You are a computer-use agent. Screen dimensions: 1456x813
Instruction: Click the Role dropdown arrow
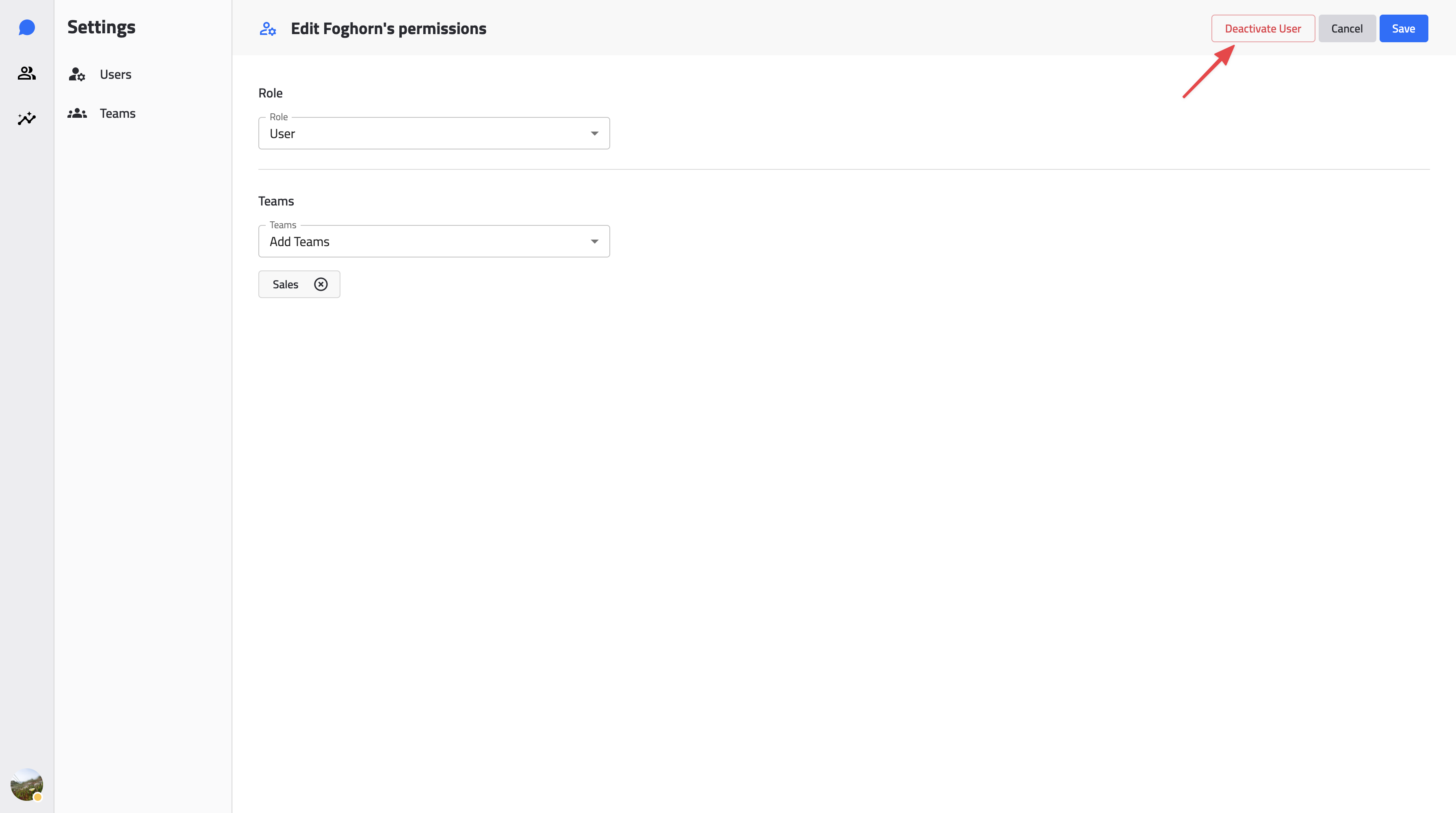pos(594,133)
